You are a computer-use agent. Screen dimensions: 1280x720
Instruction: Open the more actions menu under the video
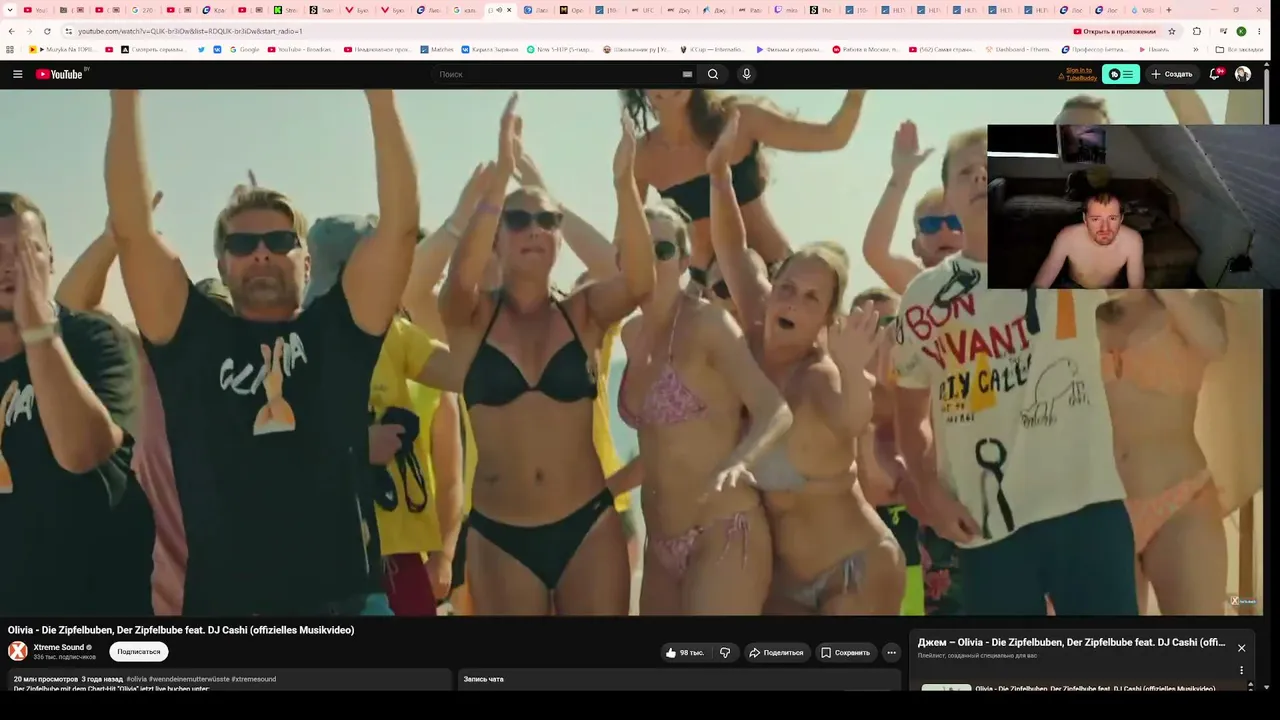tap(891, 652)
